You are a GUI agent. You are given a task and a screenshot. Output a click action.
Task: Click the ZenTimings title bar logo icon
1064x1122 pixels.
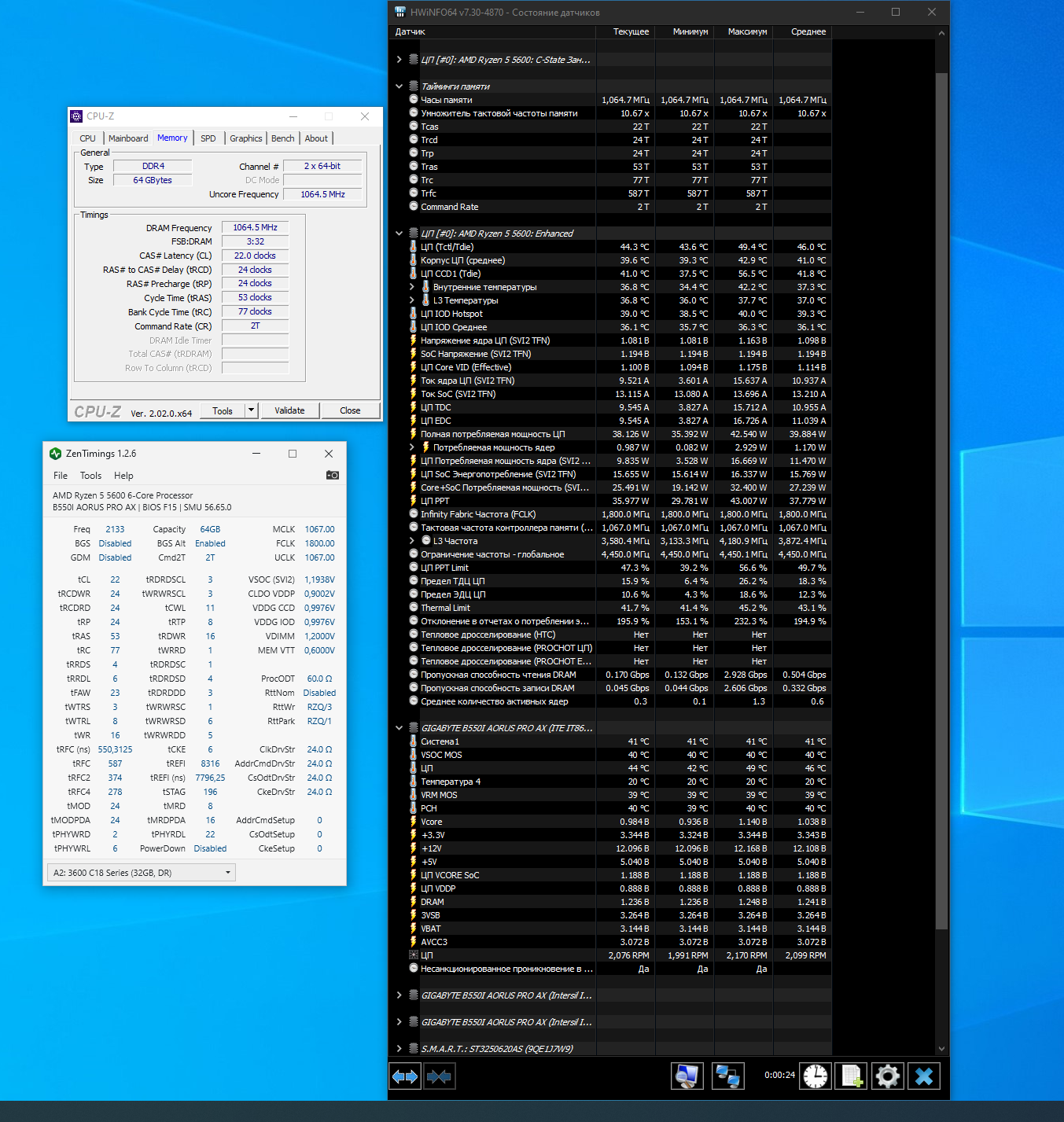click(55, 454)
